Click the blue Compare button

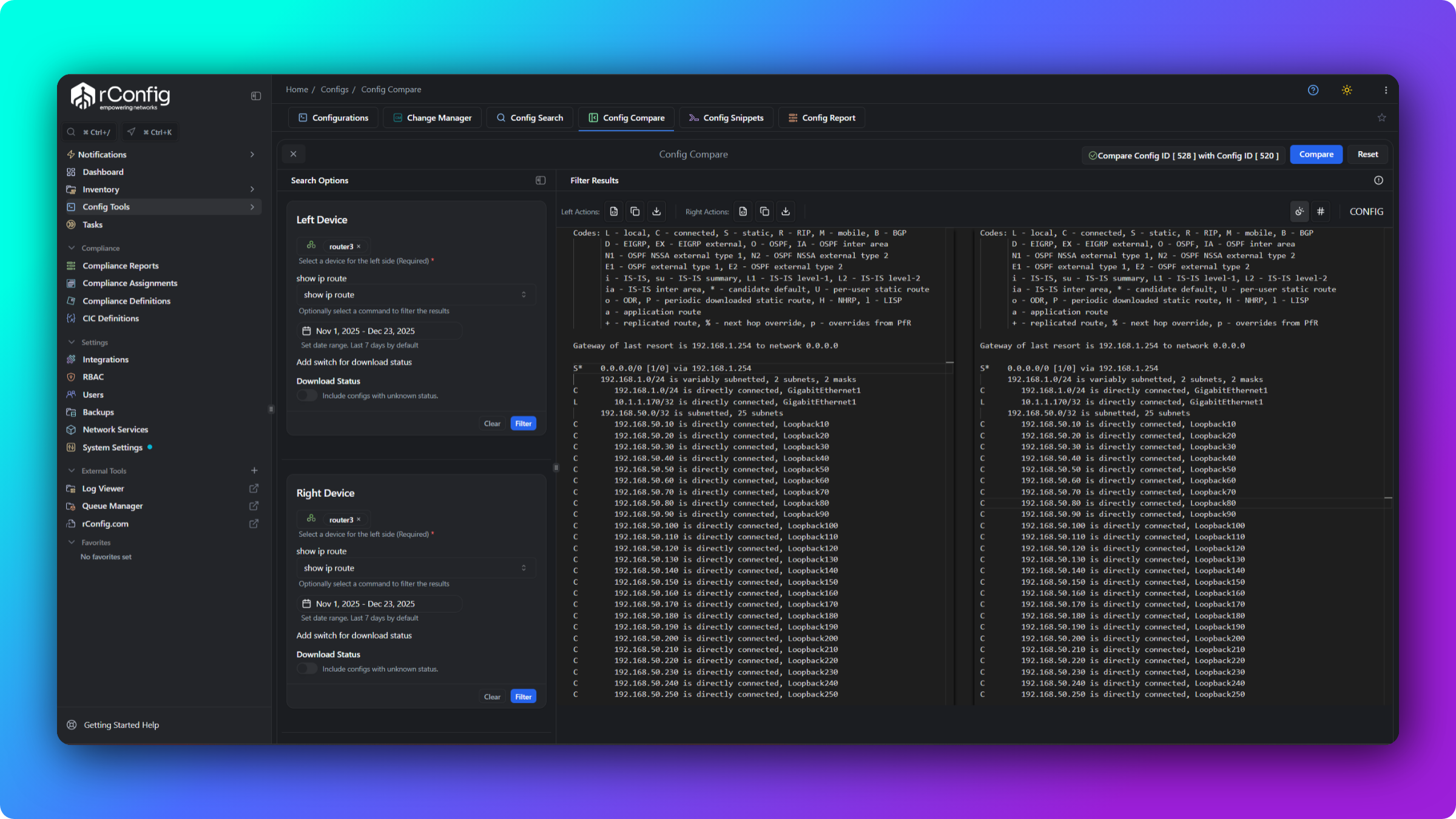pyautogui.click(x=1316, y=154)
